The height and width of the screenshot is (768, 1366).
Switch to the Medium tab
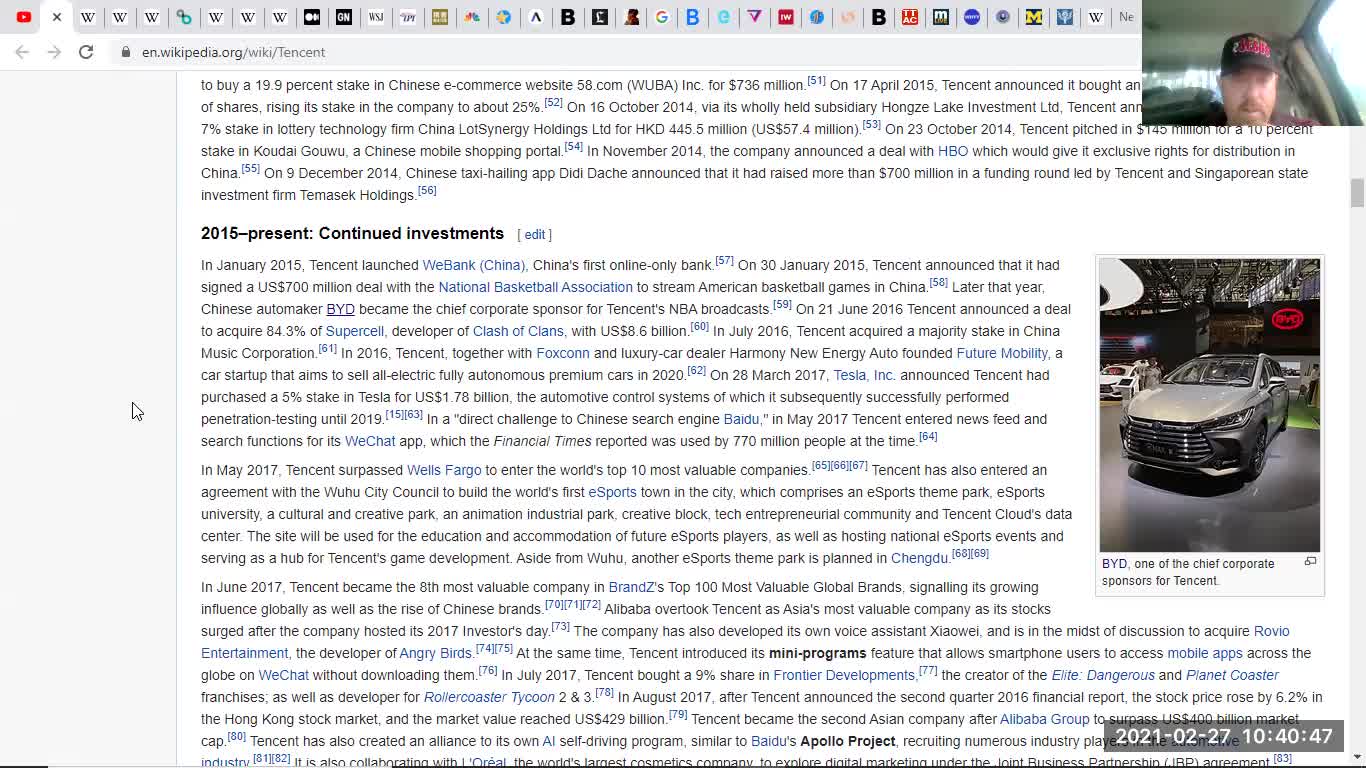(312, 17)
